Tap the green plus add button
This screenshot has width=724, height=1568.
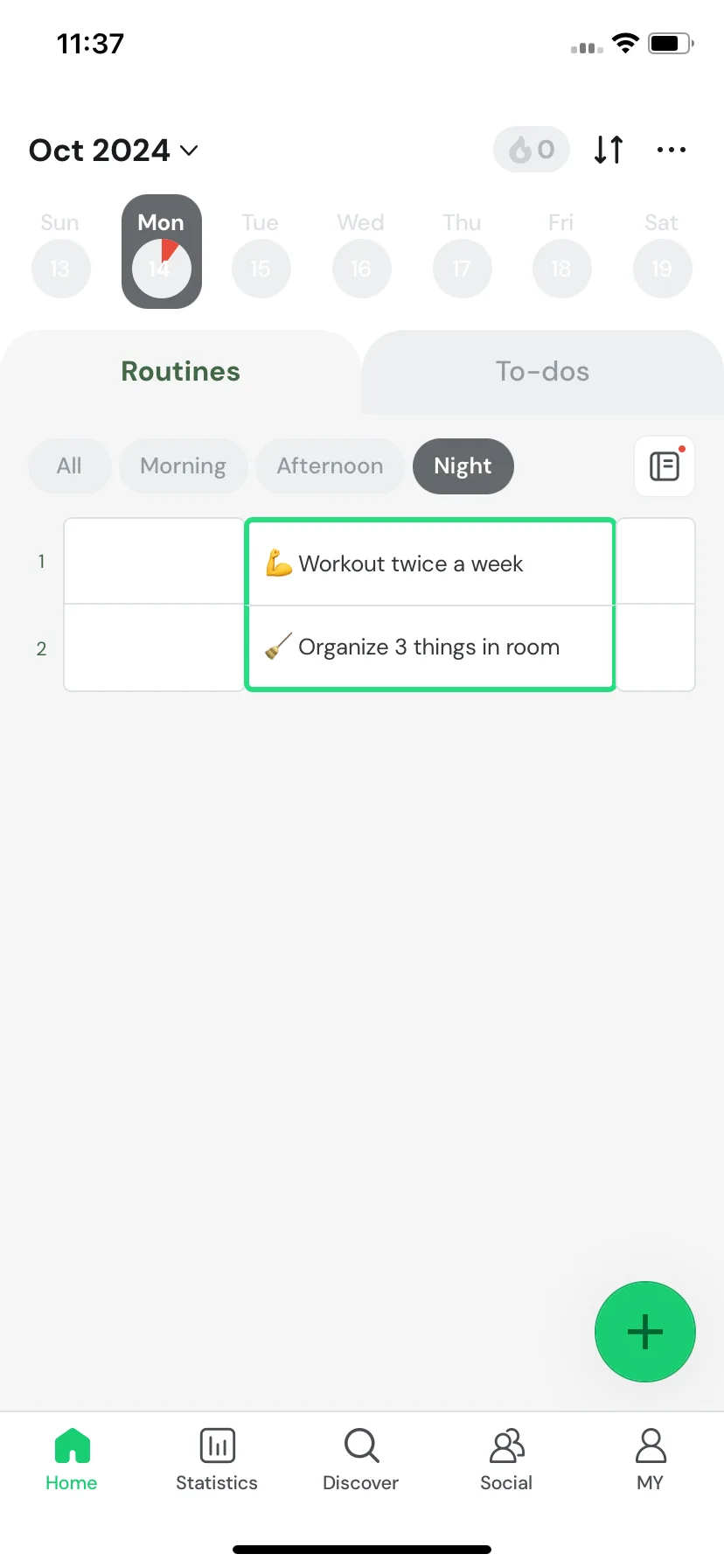point(645,1332)
